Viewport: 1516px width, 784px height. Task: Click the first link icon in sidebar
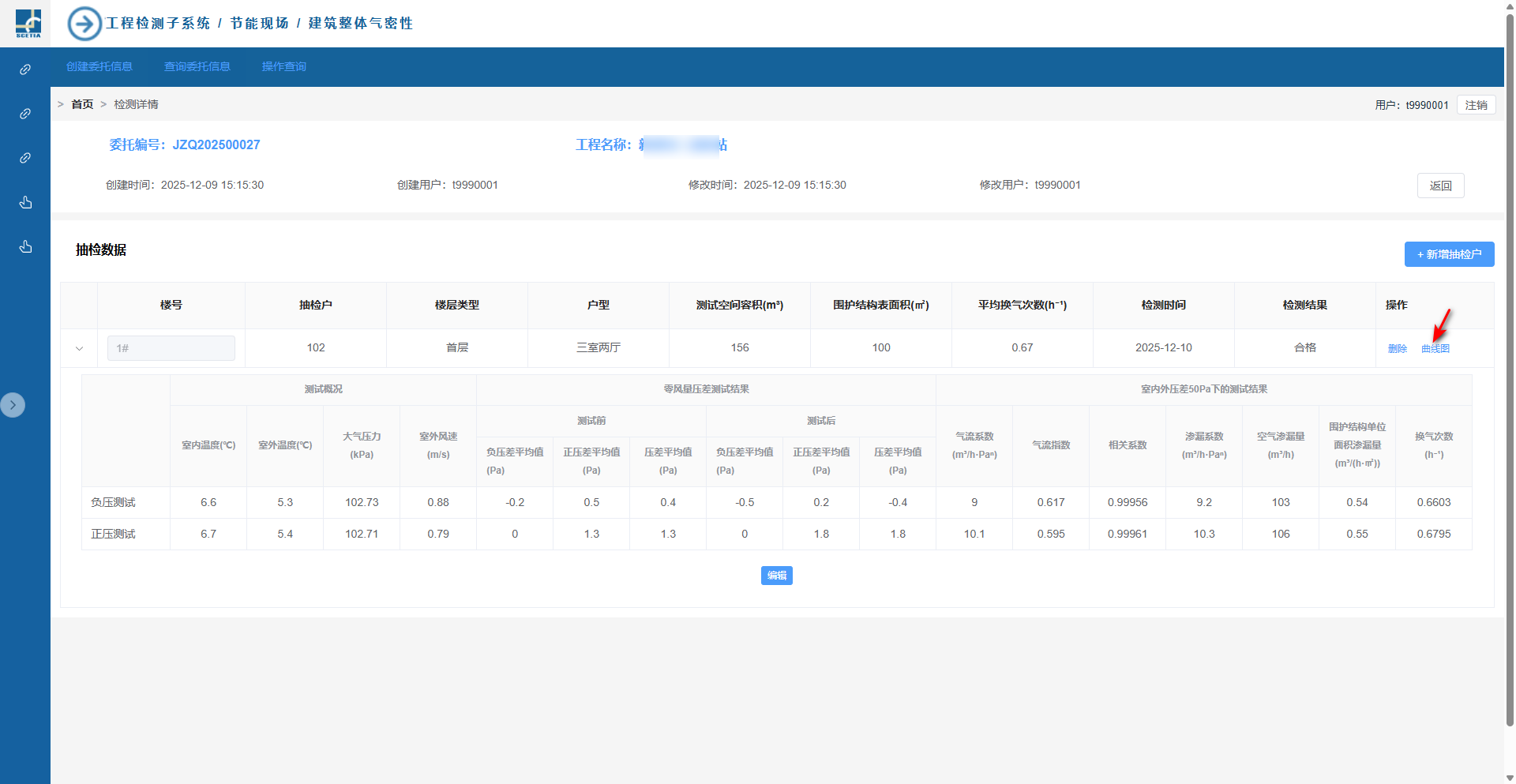[25, 69]
